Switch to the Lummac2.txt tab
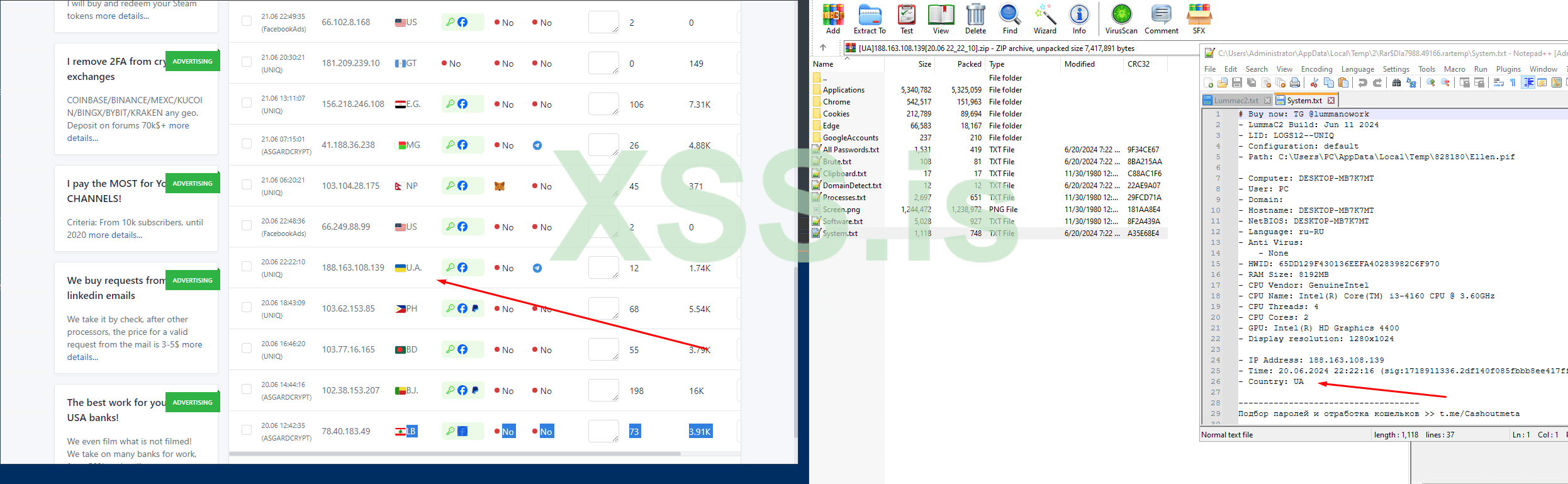This screenshot has width=1568, height=484. pos(1236,101)
